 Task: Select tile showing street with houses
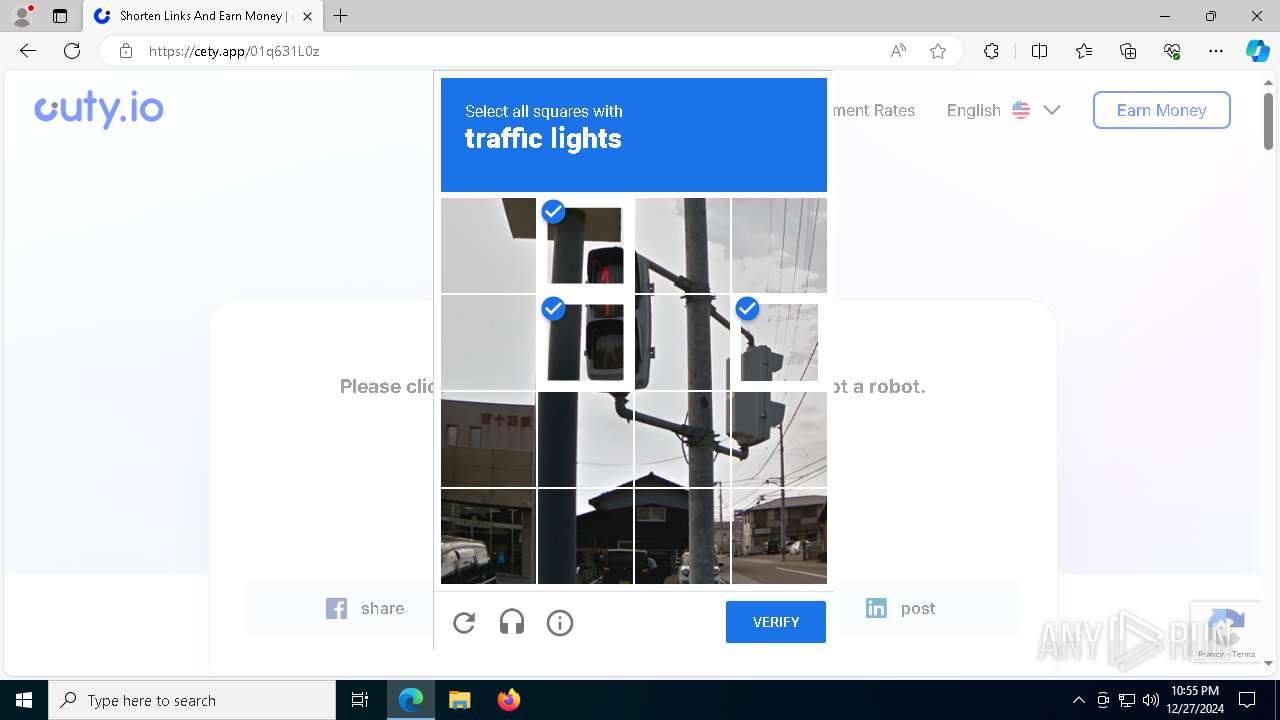pyautogui.click(x=779, y=536)
